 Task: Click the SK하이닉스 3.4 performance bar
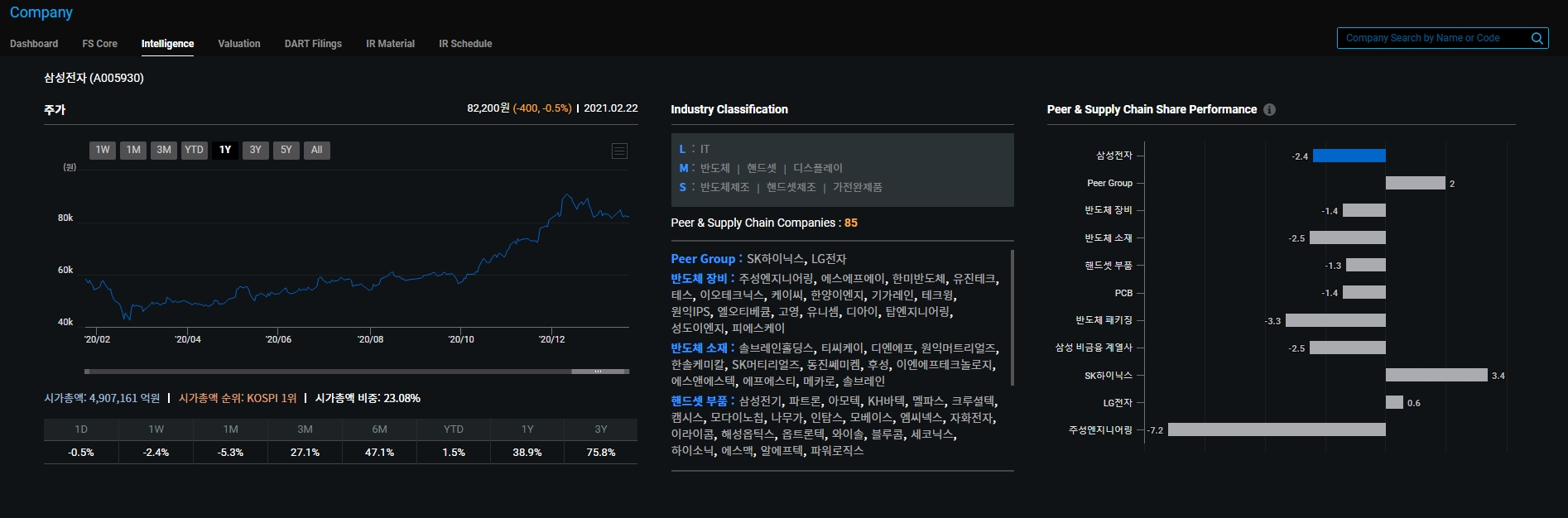(1436, 375)
